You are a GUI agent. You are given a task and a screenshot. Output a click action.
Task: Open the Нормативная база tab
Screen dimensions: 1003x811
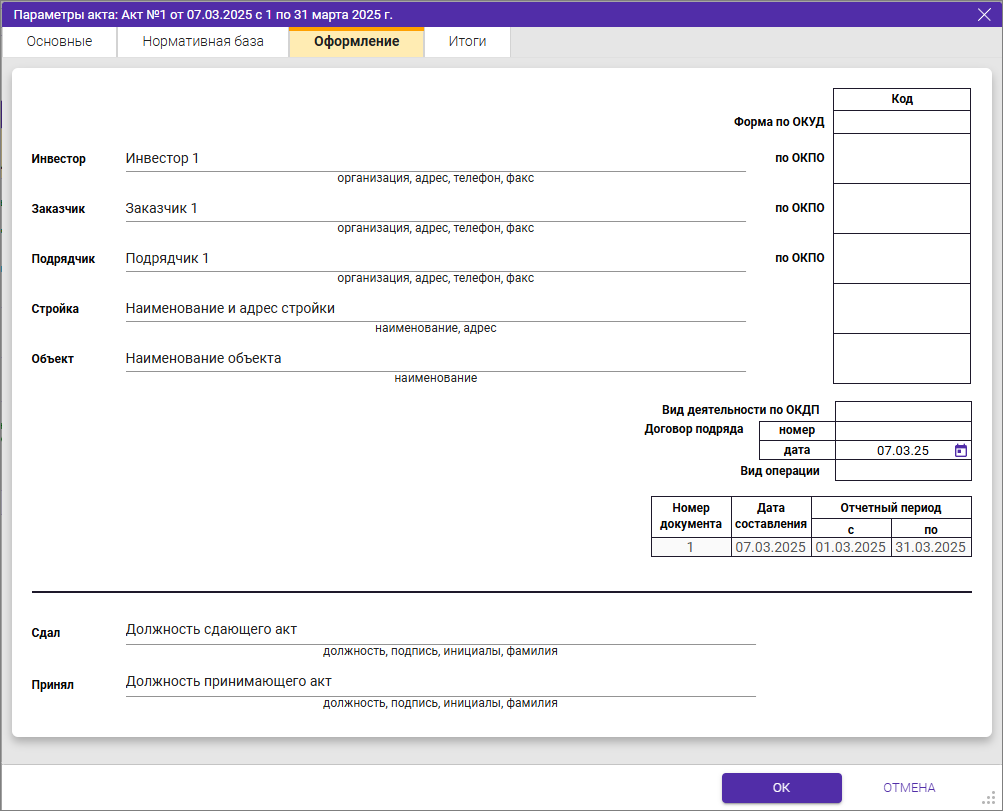click(x=203, y=42)
